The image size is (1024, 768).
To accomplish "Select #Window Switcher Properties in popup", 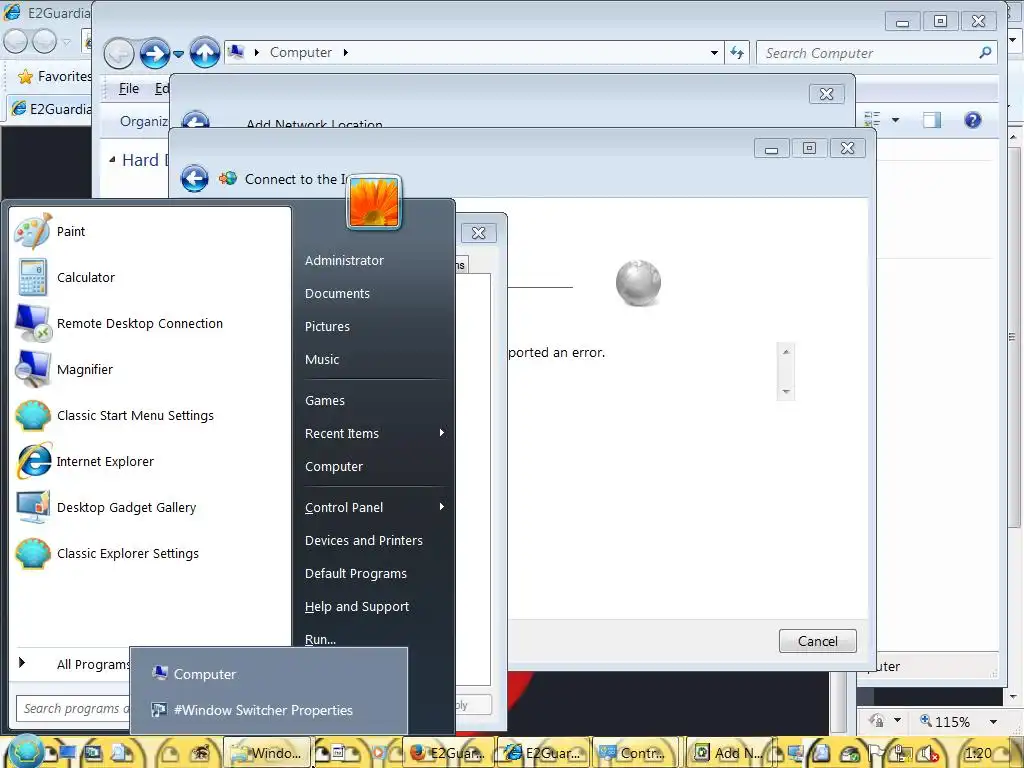I will tap(268, 710).
